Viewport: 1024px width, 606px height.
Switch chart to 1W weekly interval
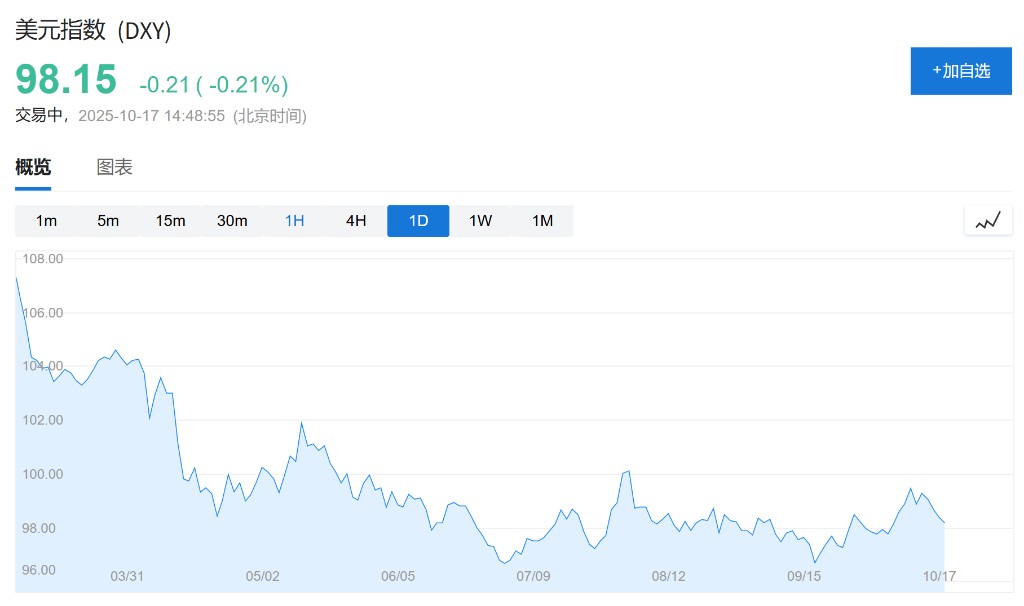point(480,221)
